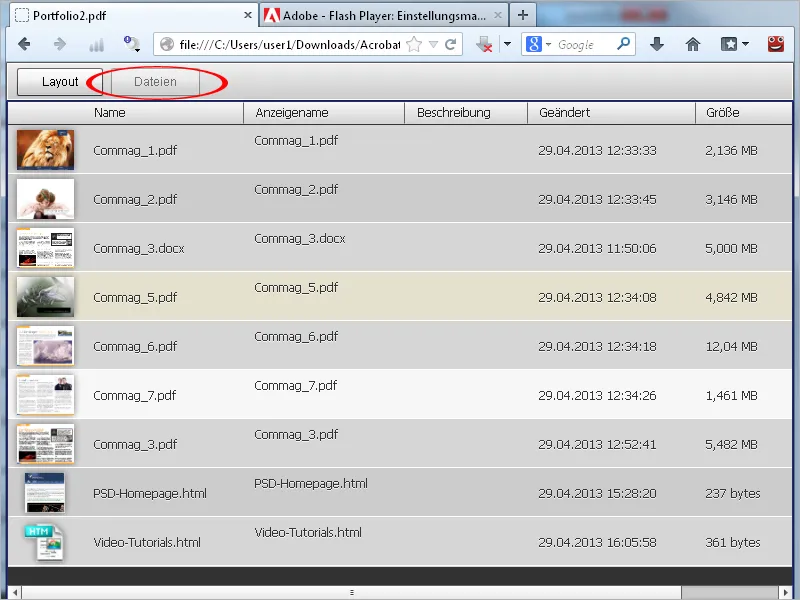
Task: Select the lion thumbnail of Commag_1.pdf
Action: 45,149
